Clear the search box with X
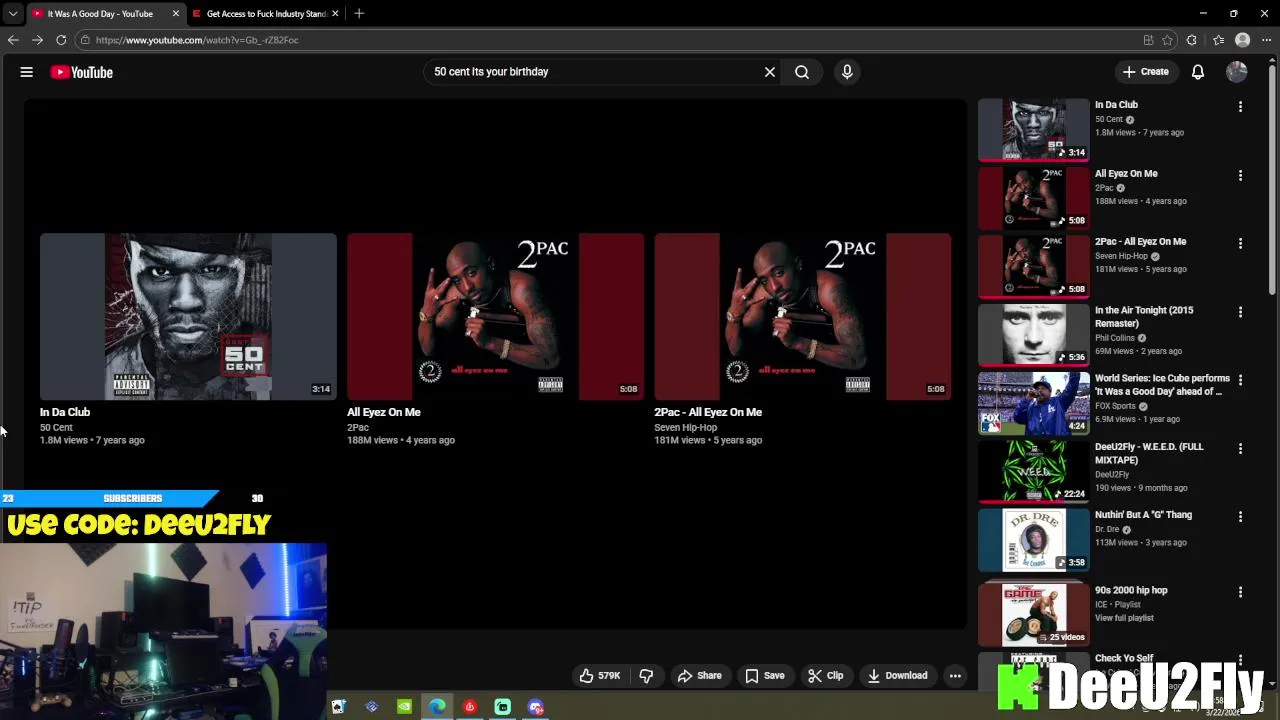1280x720 pixels. click(x=770, y=72)
